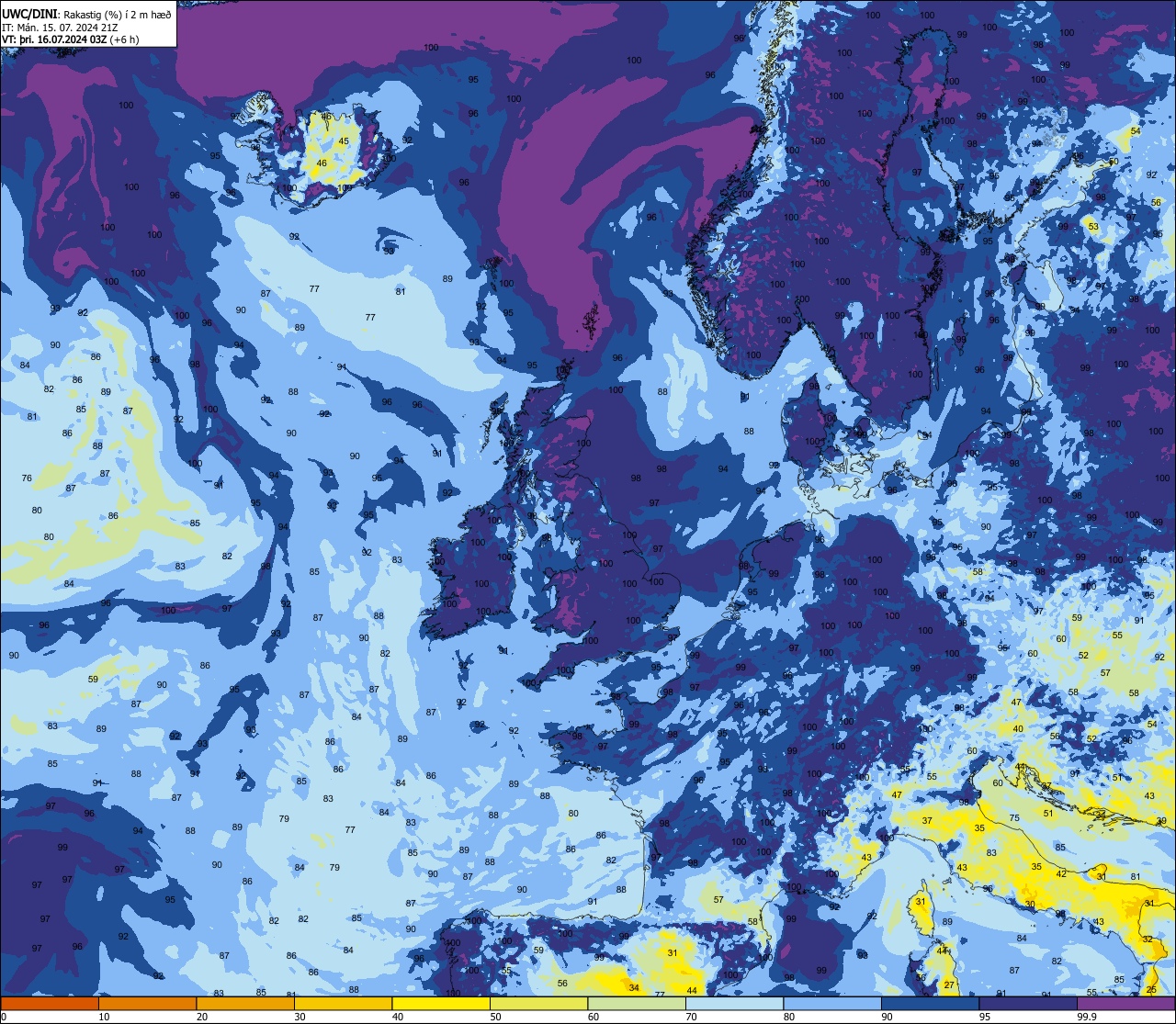Screen dimensions: 1176x1024
Task: Click the 10–20% orange legend swatch
Action: [x=147, y=1004]
